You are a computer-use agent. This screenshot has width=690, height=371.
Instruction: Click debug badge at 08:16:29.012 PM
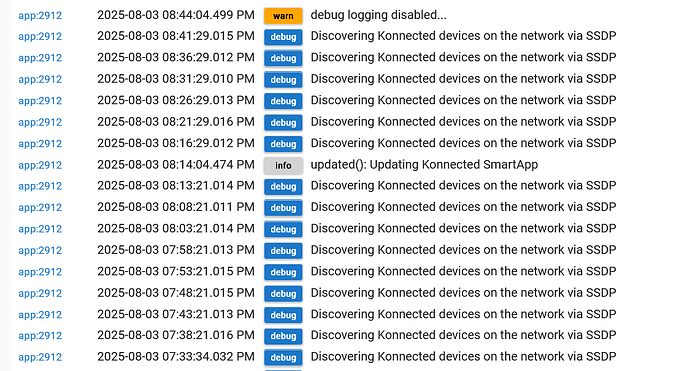pyautogui.click(x=283, y=144)
